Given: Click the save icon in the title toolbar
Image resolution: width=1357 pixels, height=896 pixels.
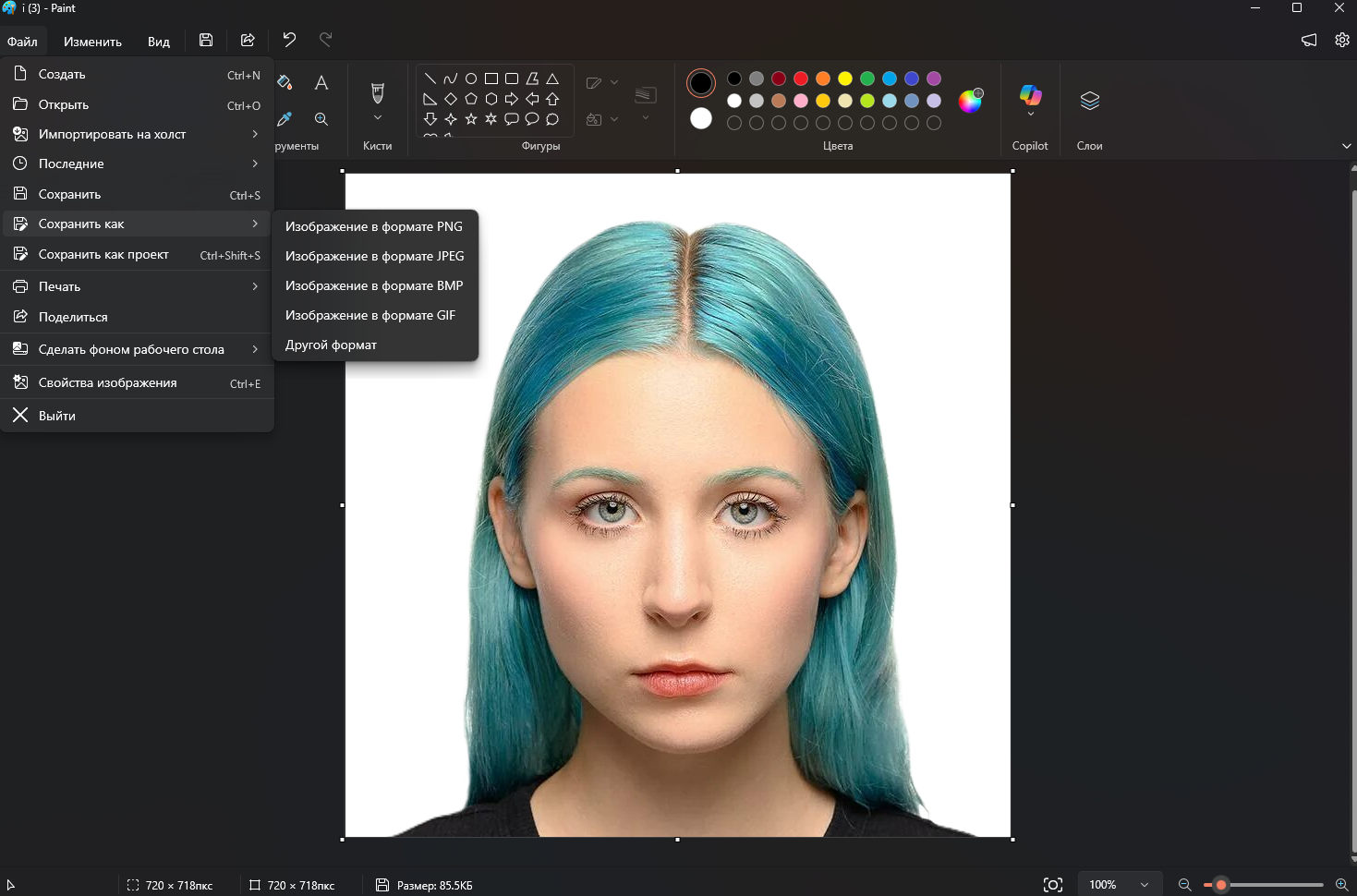Looking at the screenshot, I should [x=206, y=40].
